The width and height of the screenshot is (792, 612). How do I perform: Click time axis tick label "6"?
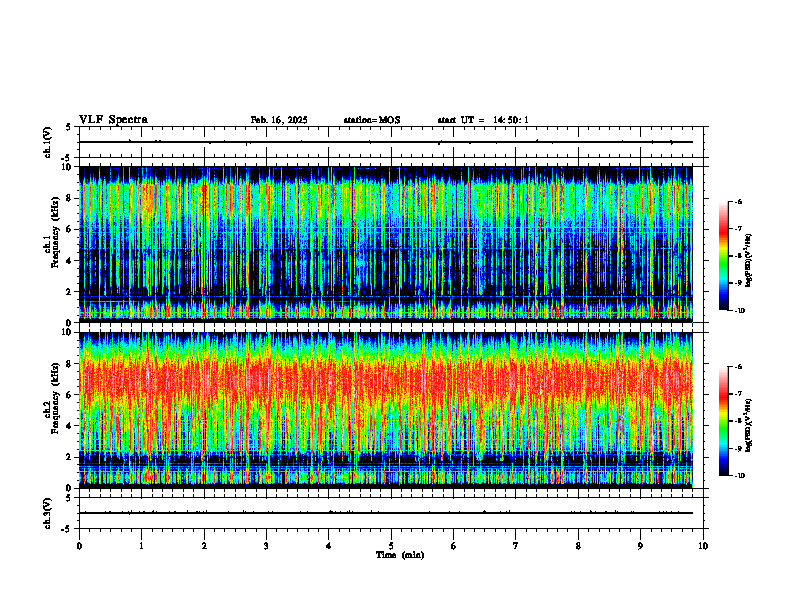tap(454, 546)
